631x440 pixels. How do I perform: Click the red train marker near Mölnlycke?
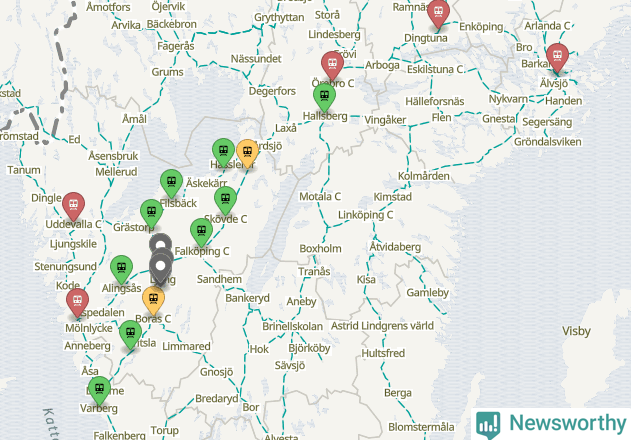[x=77, y=302]
